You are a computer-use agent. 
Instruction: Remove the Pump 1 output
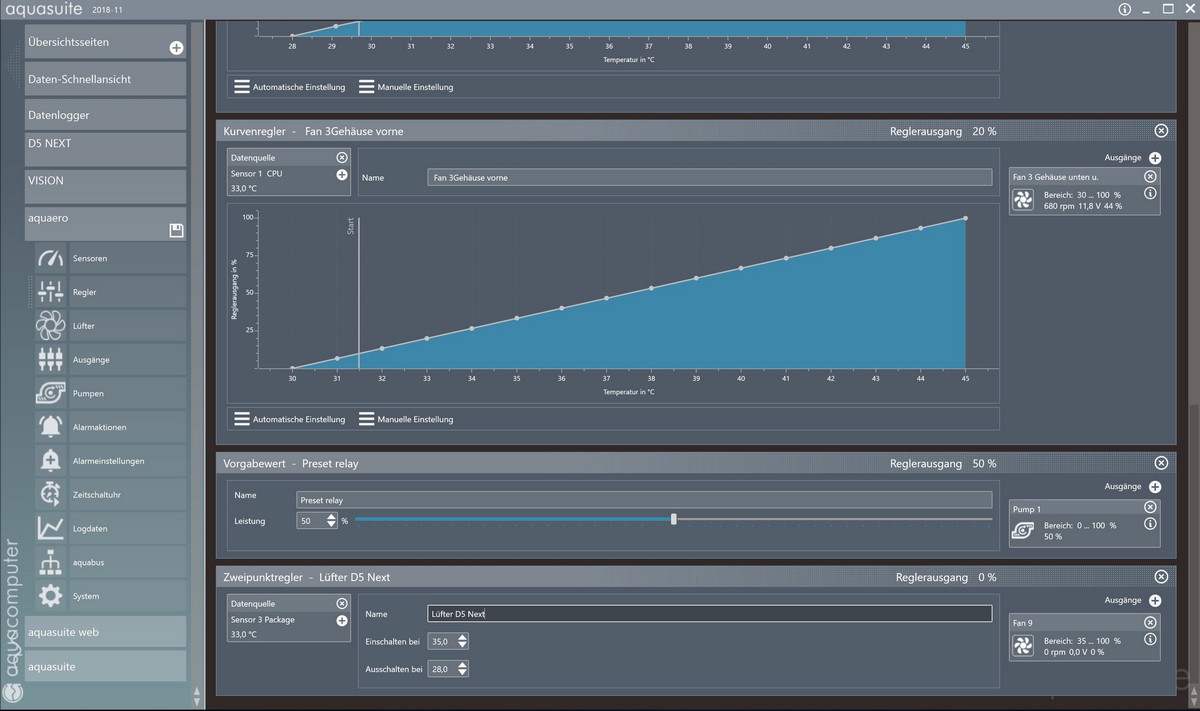tap(1150, 508)
